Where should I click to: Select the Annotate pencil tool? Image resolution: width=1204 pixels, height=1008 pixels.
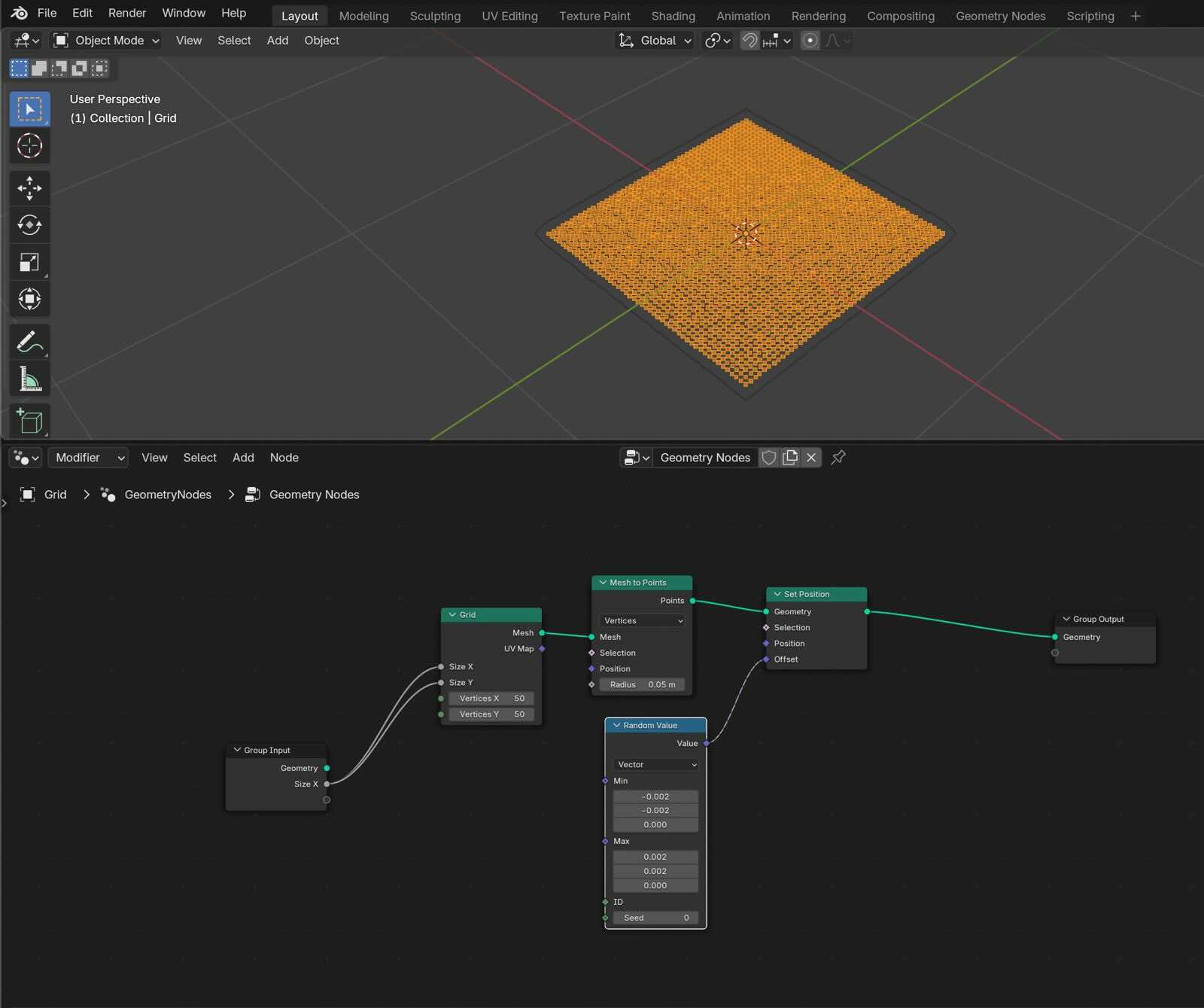point(29,342)
